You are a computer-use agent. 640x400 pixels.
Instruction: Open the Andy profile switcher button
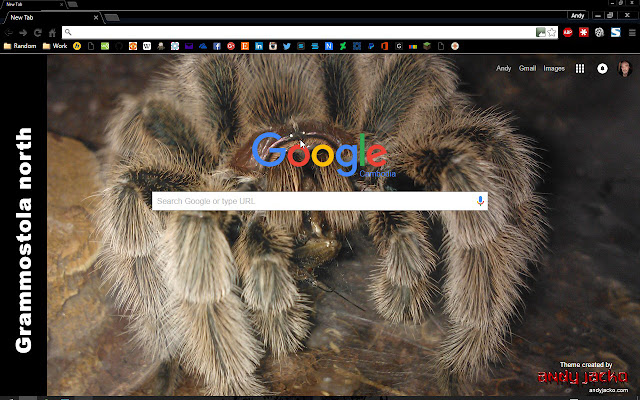[x=578, y=16]
